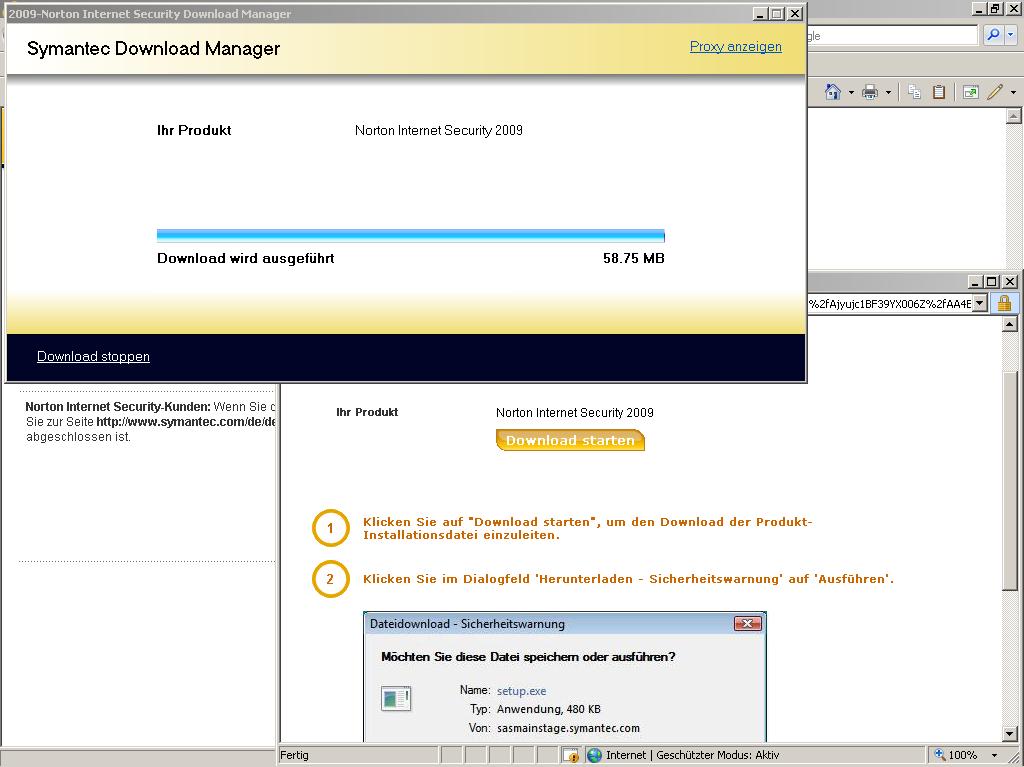Maximize the inner popup browser window
This screenshot has width=1024, height=767.
pyautogui.click(x=991, y=282)
